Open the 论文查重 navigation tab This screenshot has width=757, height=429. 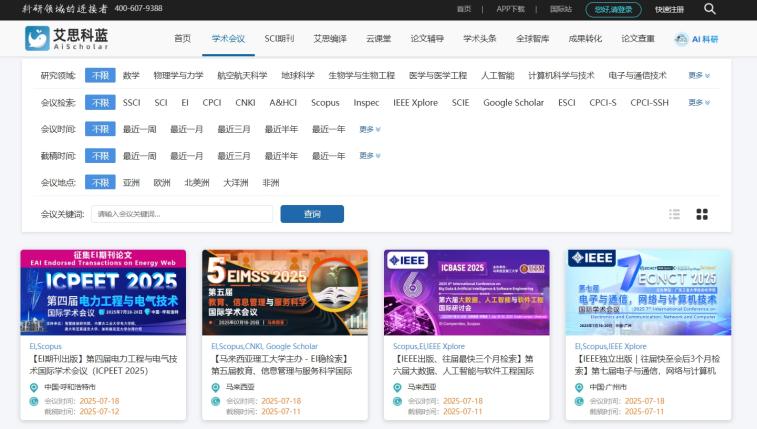point(637,39)
